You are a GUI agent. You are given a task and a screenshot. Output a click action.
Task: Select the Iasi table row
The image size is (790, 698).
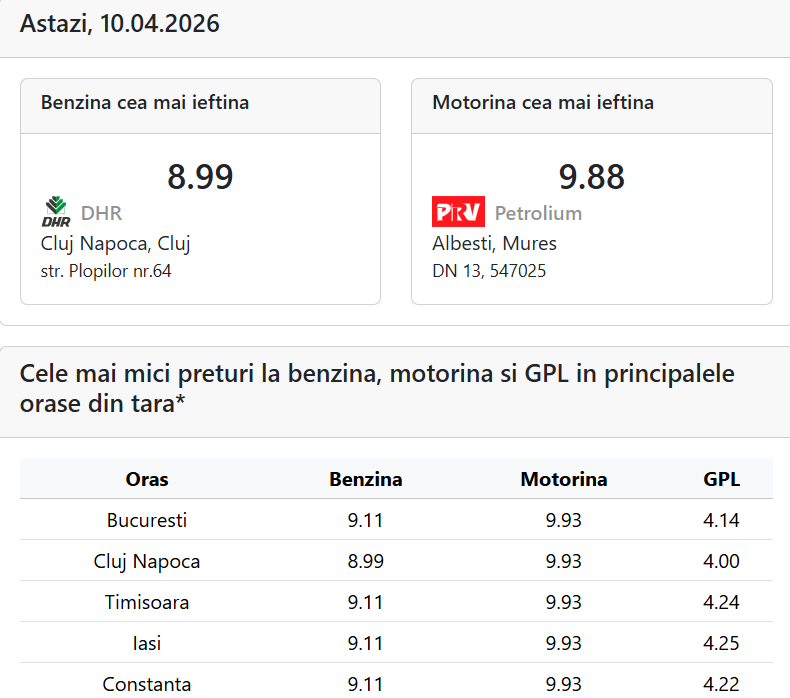click(147, 643)
